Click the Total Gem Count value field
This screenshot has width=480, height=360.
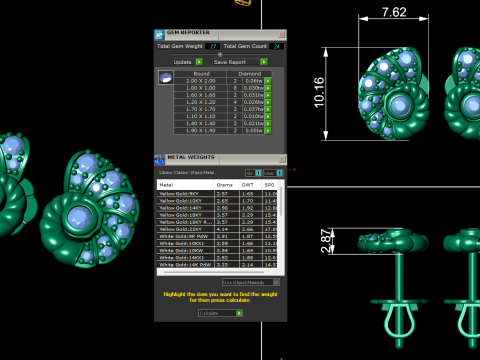276,46
